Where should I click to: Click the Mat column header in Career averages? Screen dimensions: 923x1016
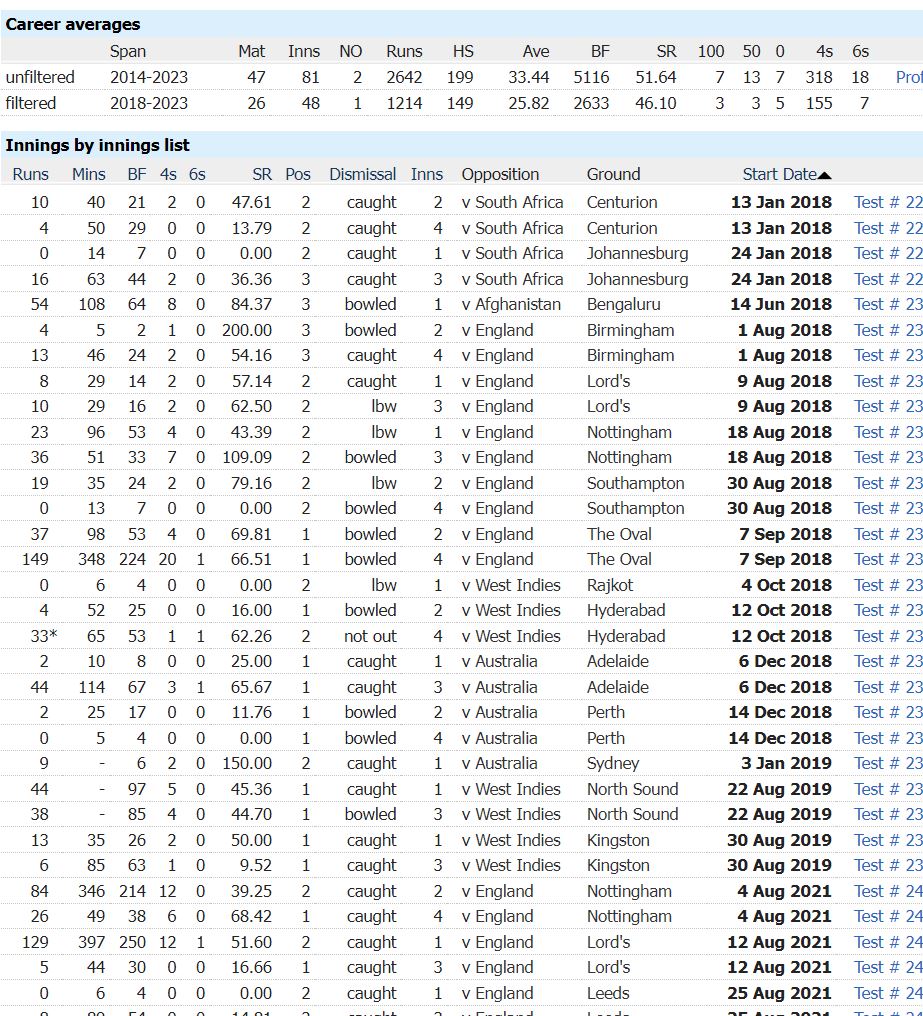pyautogui.click(x=251, y=51)
